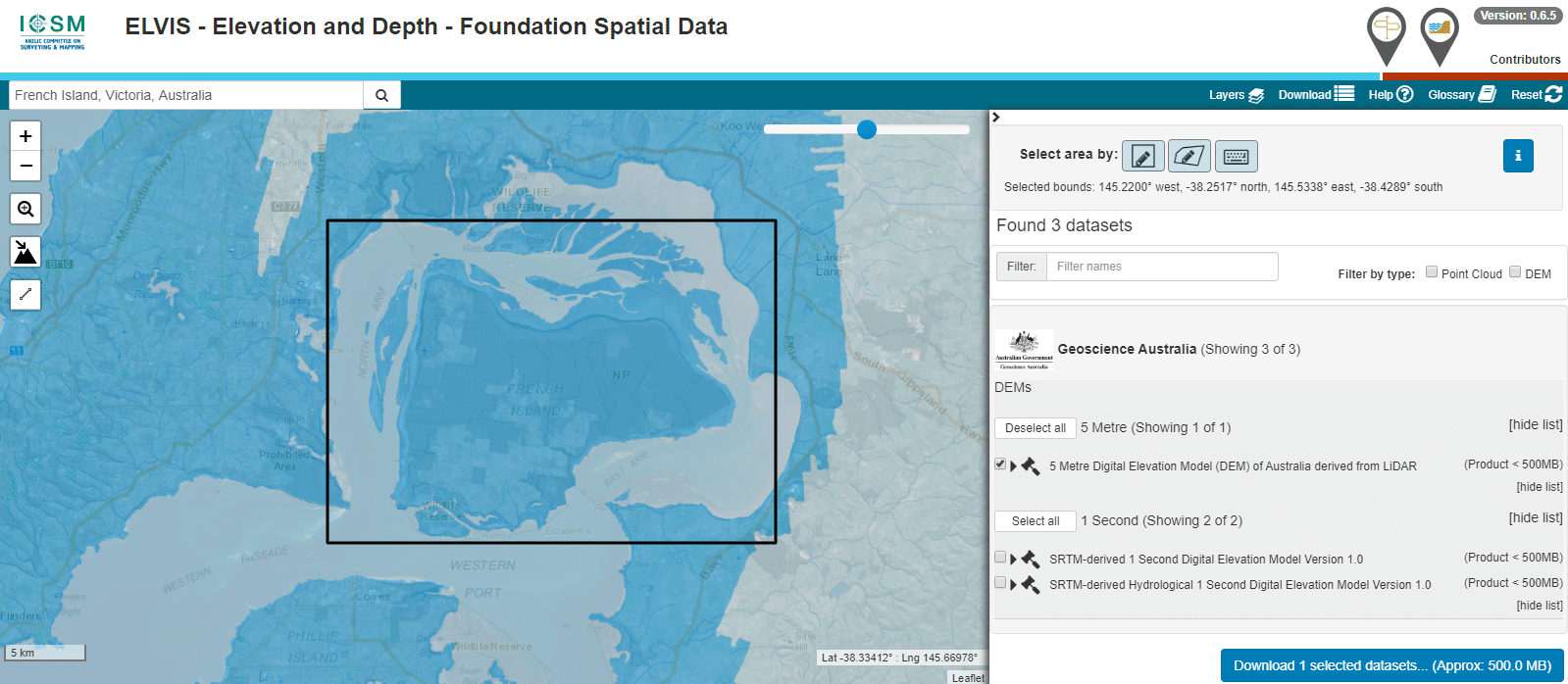Viewport: 1568px width, 684px height.
Task: Expand the 5 Metre DEM dataset details
Action: 1014,466
